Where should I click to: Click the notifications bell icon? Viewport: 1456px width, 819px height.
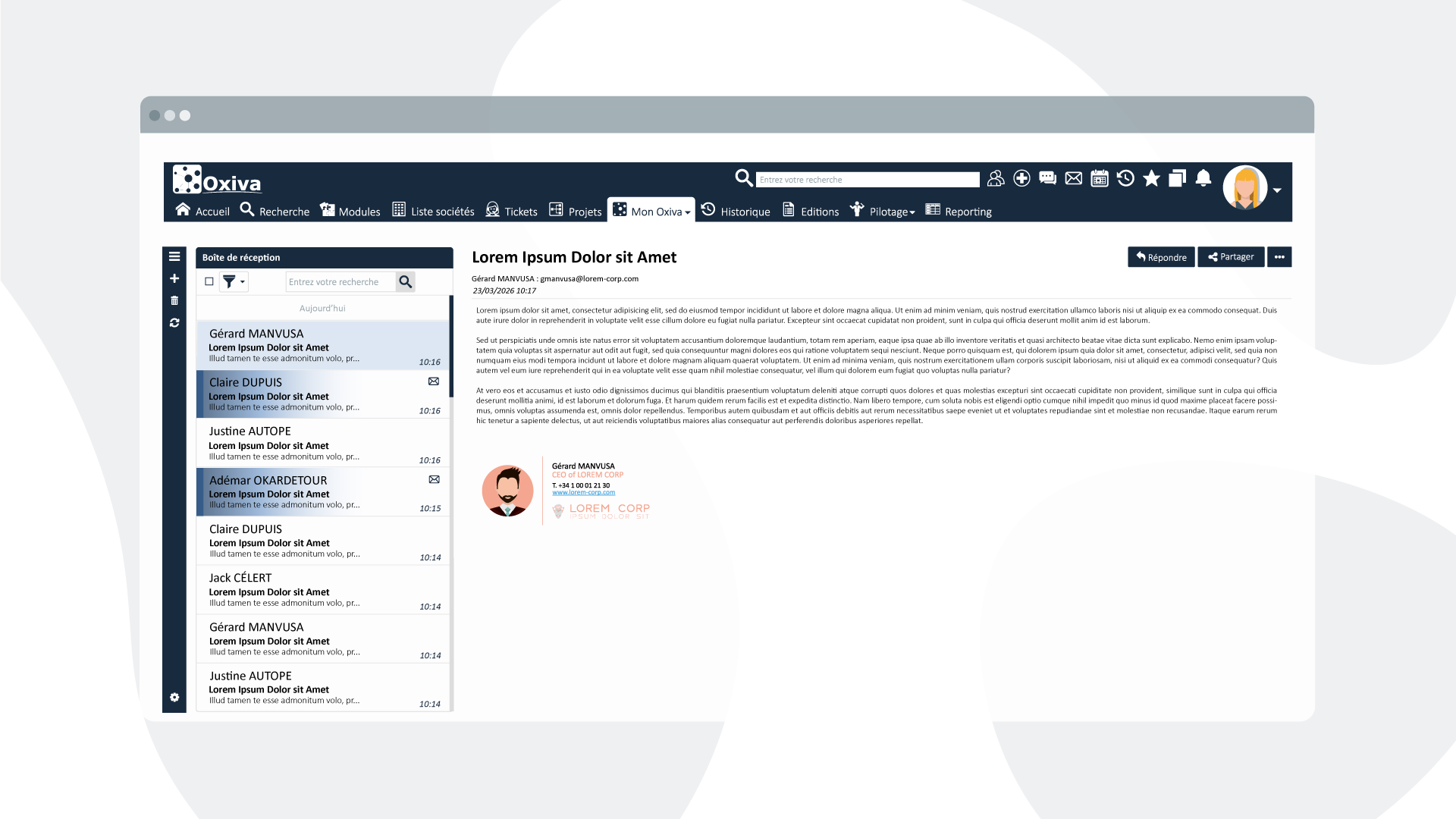click(1203, 178)
